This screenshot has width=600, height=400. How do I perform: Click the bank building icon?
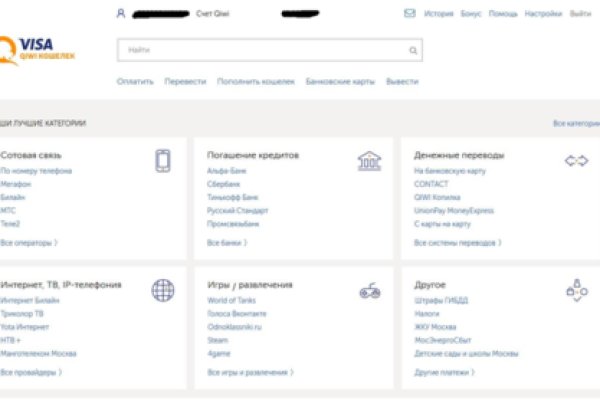click(369, 160)
